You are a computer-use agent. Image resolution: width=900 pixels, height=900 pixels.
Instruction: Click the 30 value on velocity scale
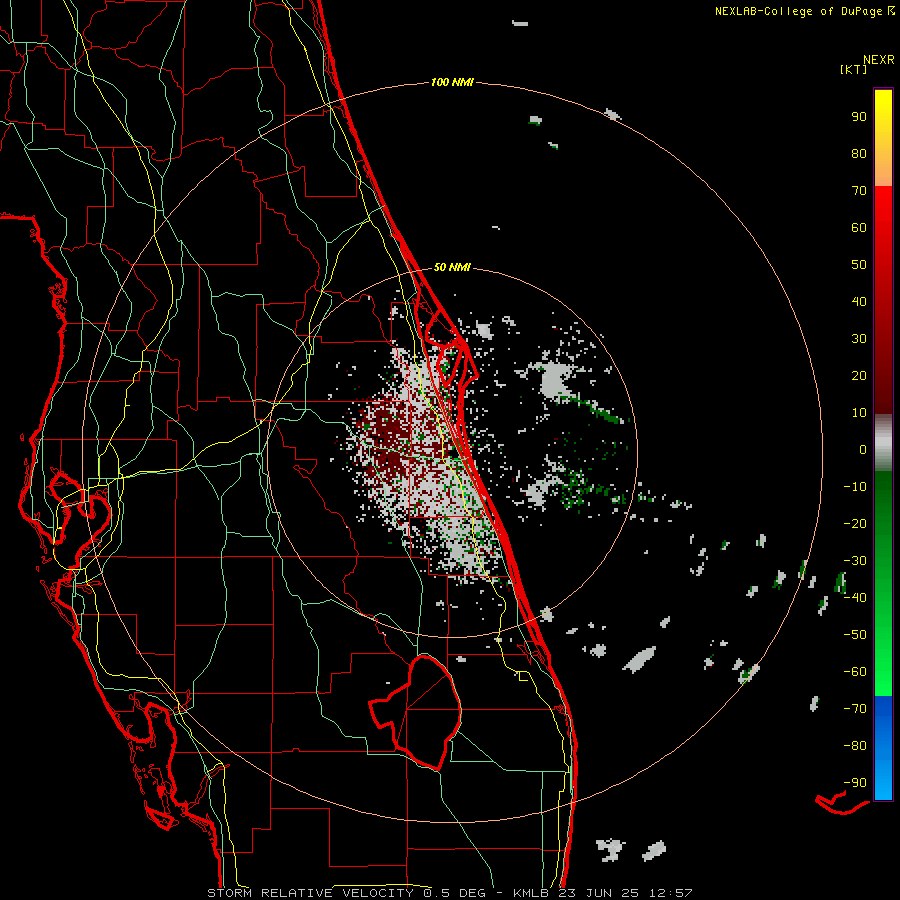point(859,339)
